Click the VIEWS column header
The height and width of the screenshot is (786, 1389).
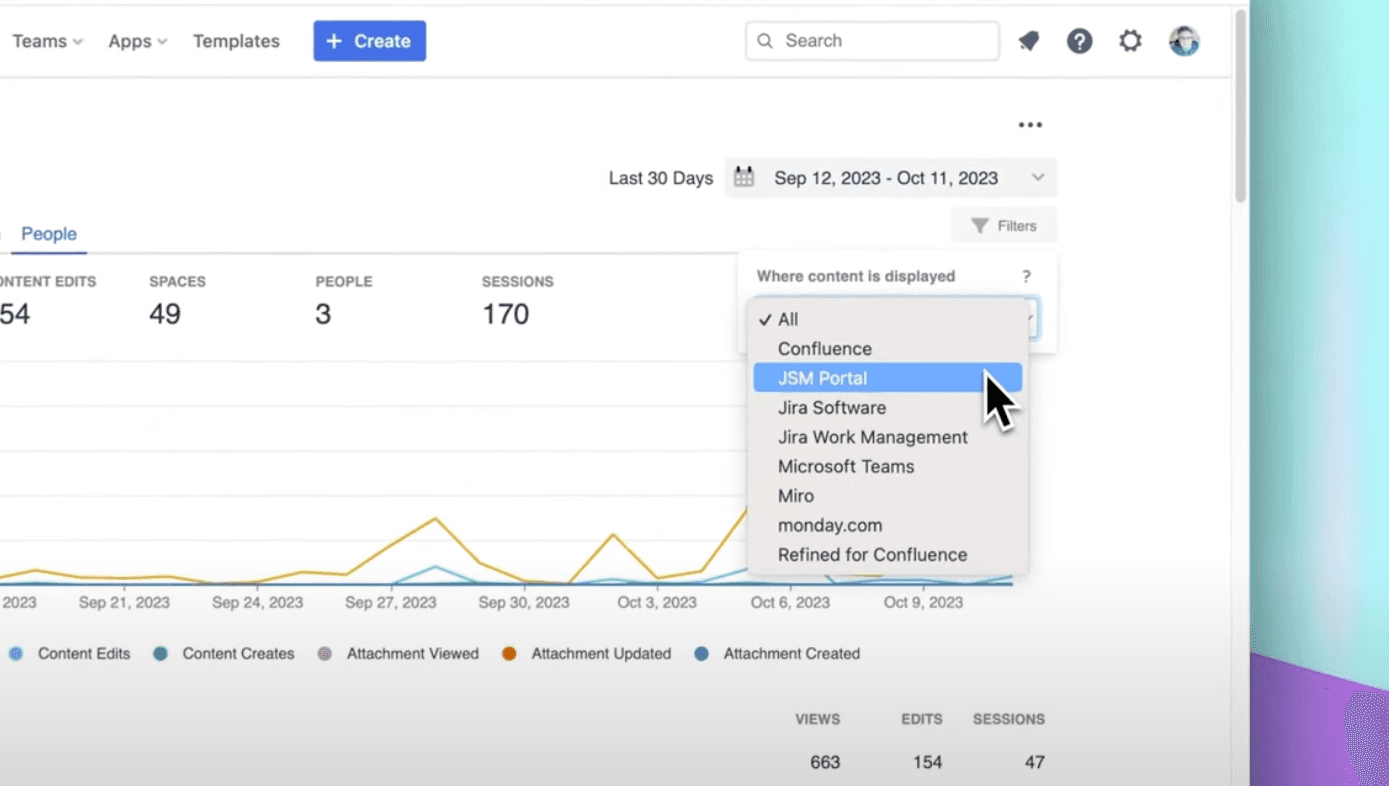tap(818, 719)
